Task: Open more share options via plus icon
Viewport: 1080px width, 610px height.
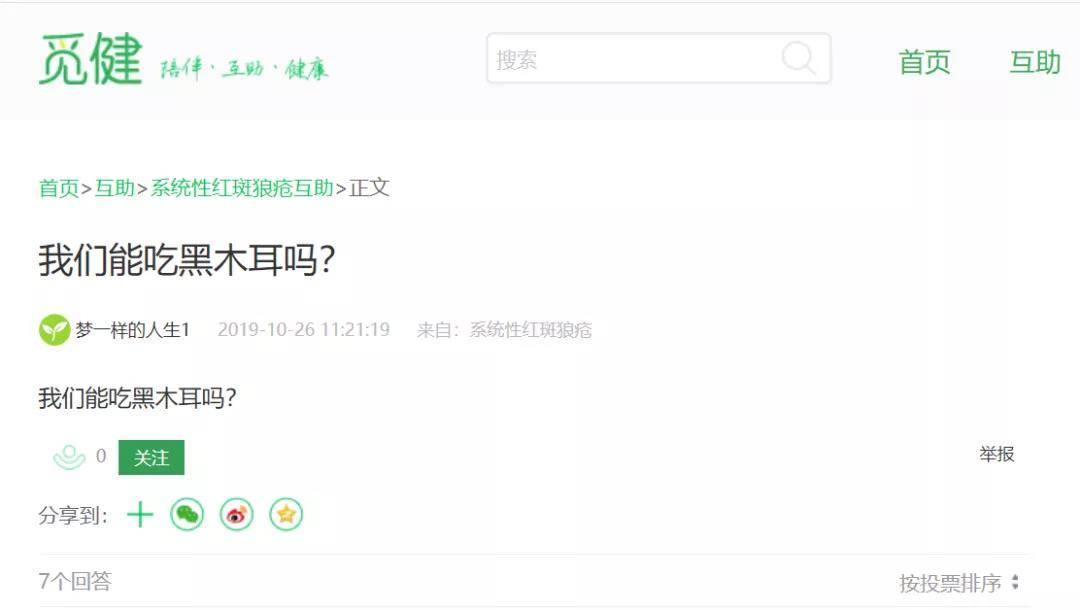Action: click(x=140, y=514)
